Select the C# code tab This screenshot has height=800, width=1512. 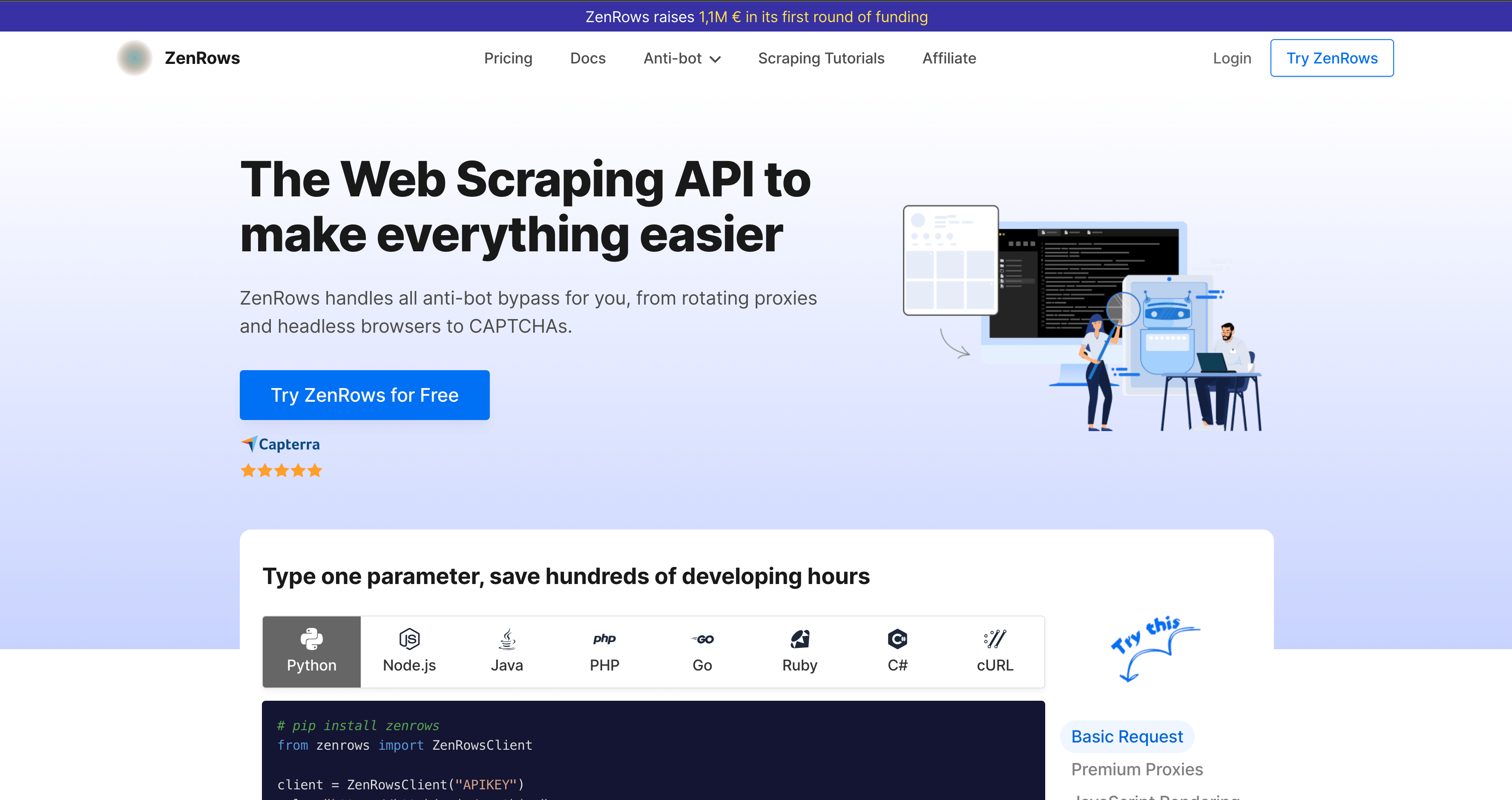click(897, 651)
